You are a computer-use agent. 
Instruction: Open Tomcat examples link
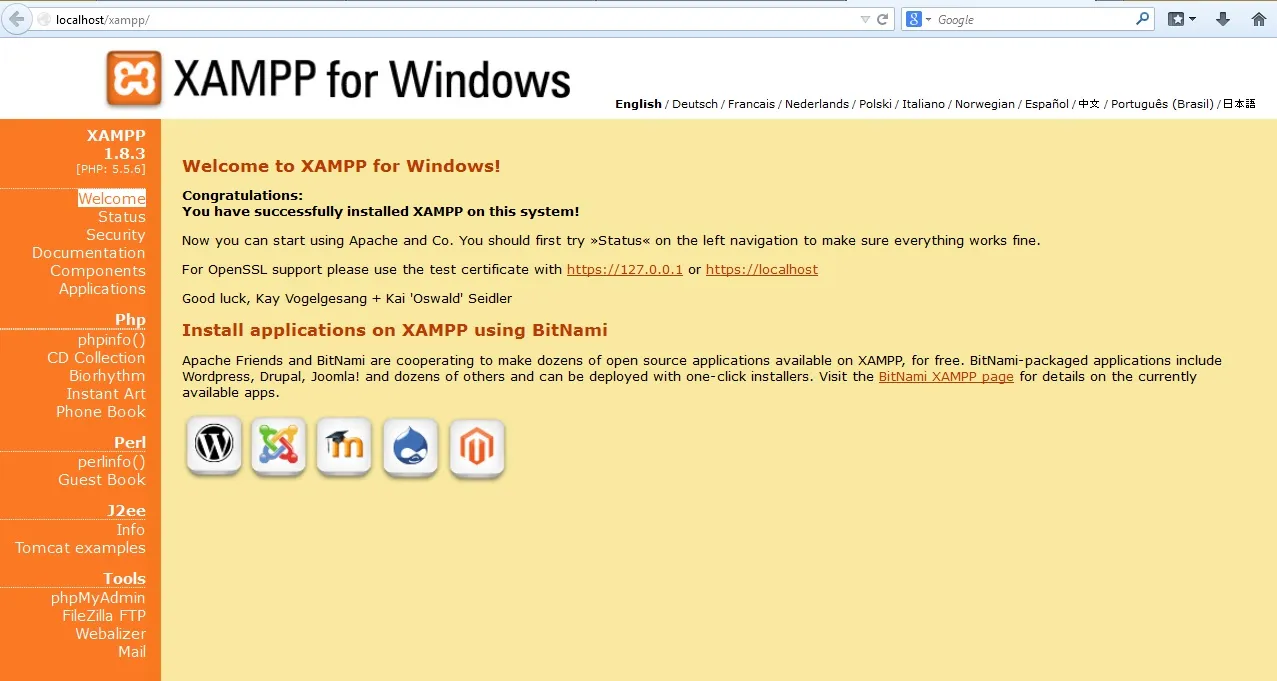(x=80, y=548)
